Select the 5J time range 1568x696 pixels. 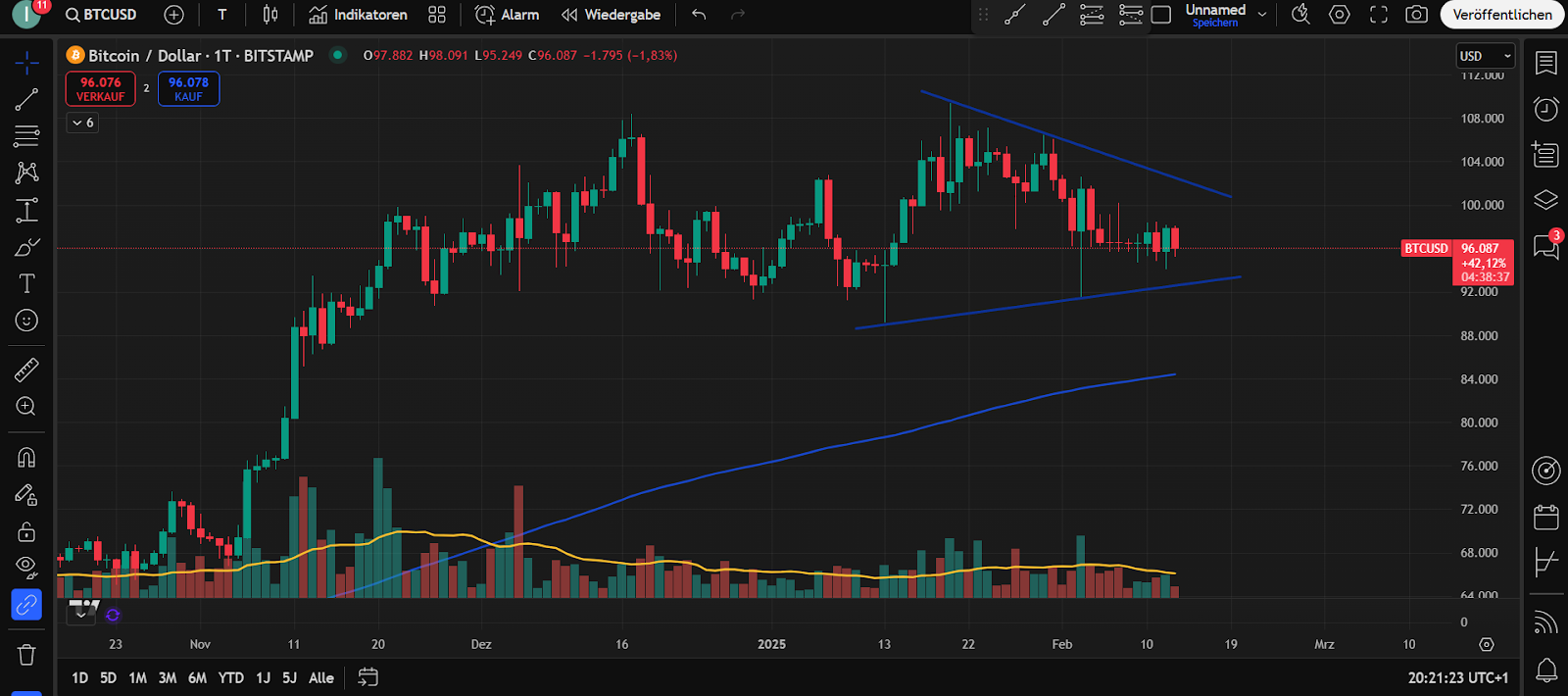tap(289, 677)
